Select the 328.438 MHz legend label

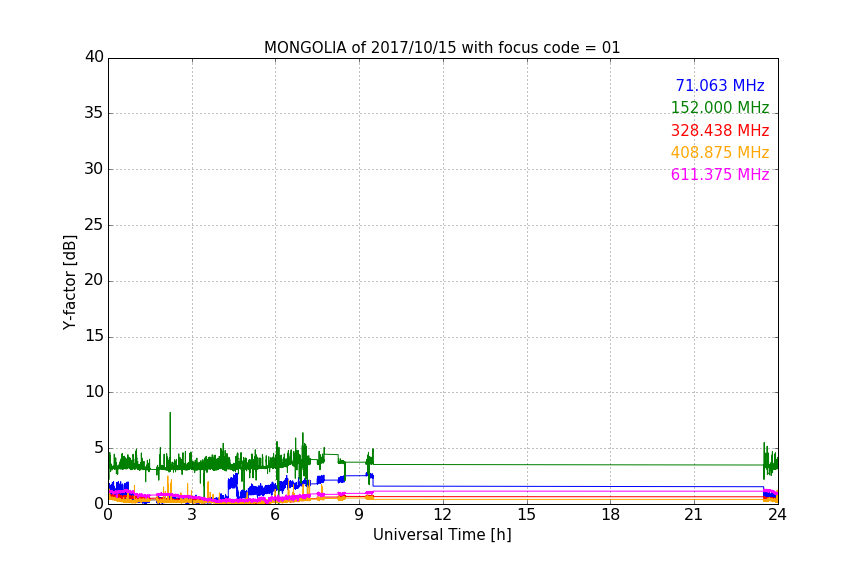(x=720, y=131)
